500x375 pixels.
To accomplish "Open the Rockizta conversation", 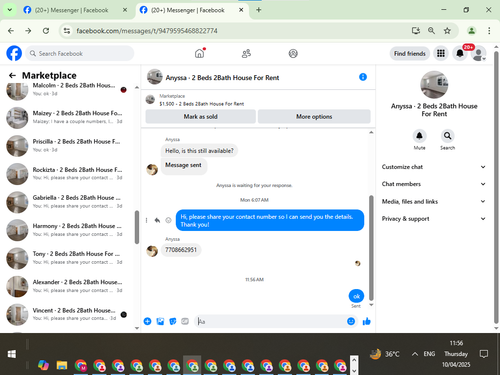I will 68,174.
